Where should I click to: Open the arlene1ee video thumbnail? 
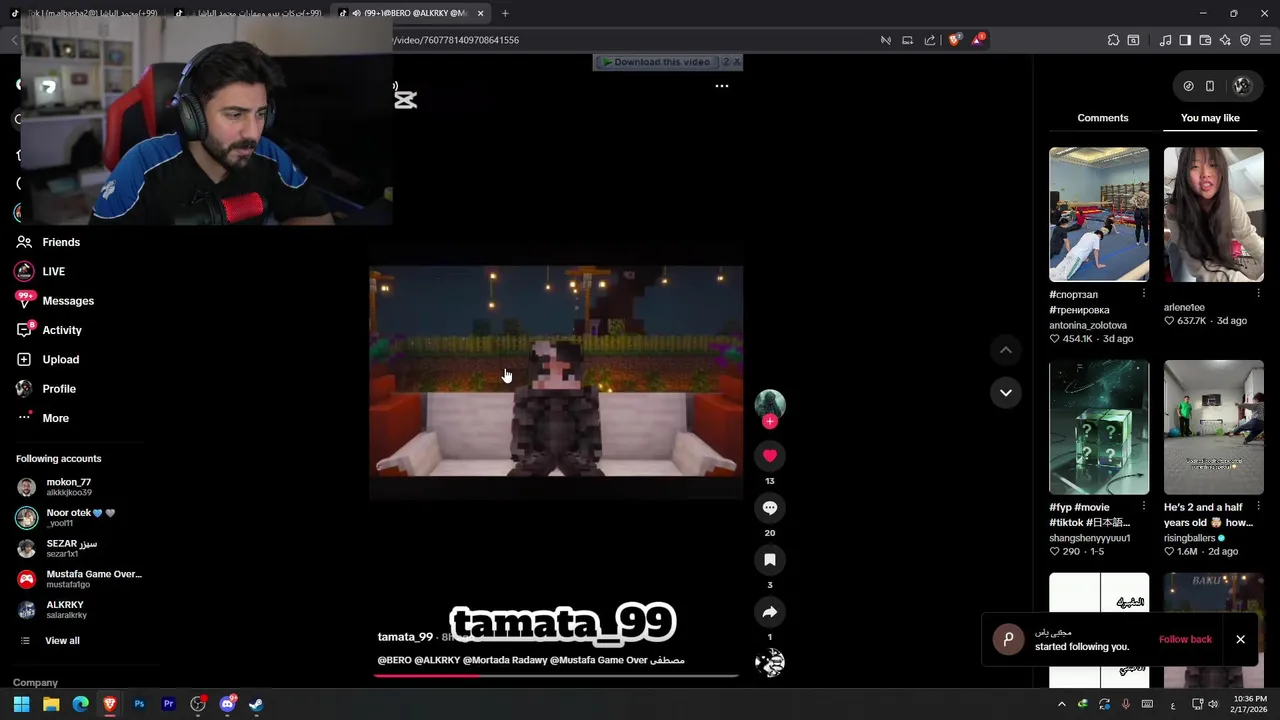[1214, 214]
